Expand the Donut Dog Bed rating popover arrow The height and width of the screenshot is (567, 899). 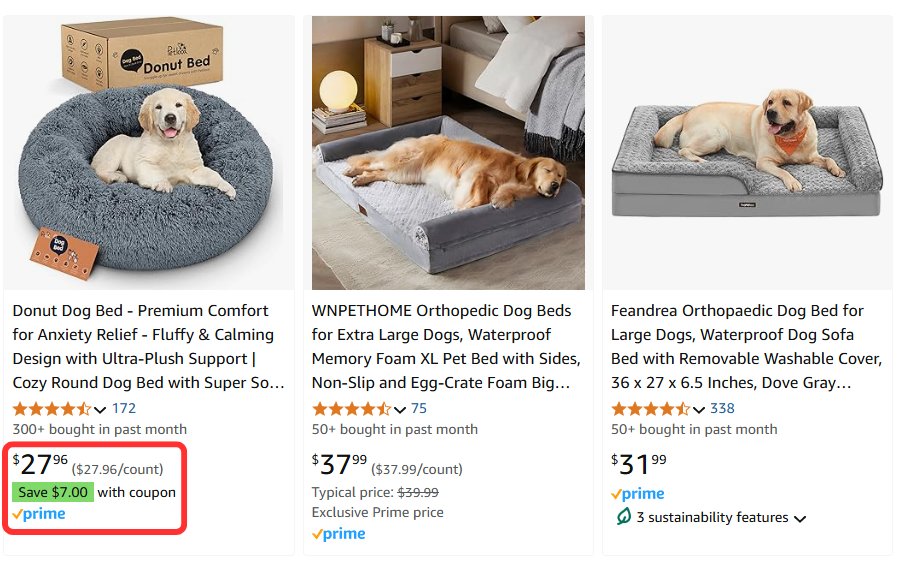[x=100, y=409]
